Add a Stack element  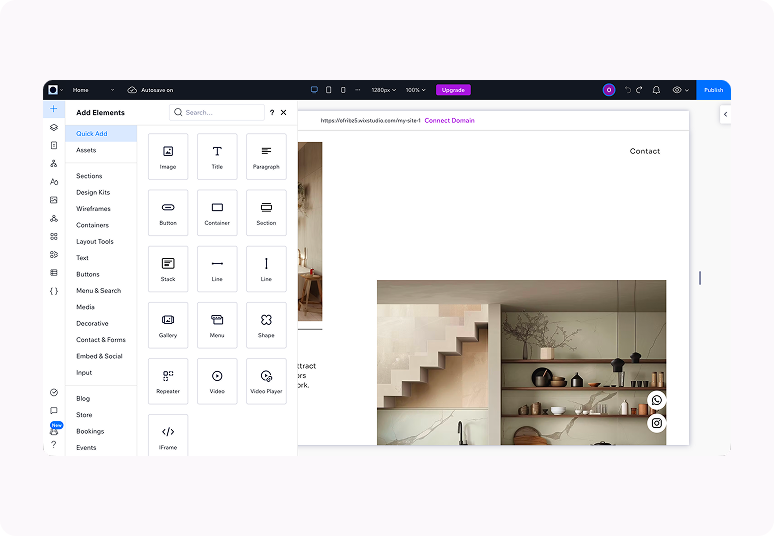168,269
